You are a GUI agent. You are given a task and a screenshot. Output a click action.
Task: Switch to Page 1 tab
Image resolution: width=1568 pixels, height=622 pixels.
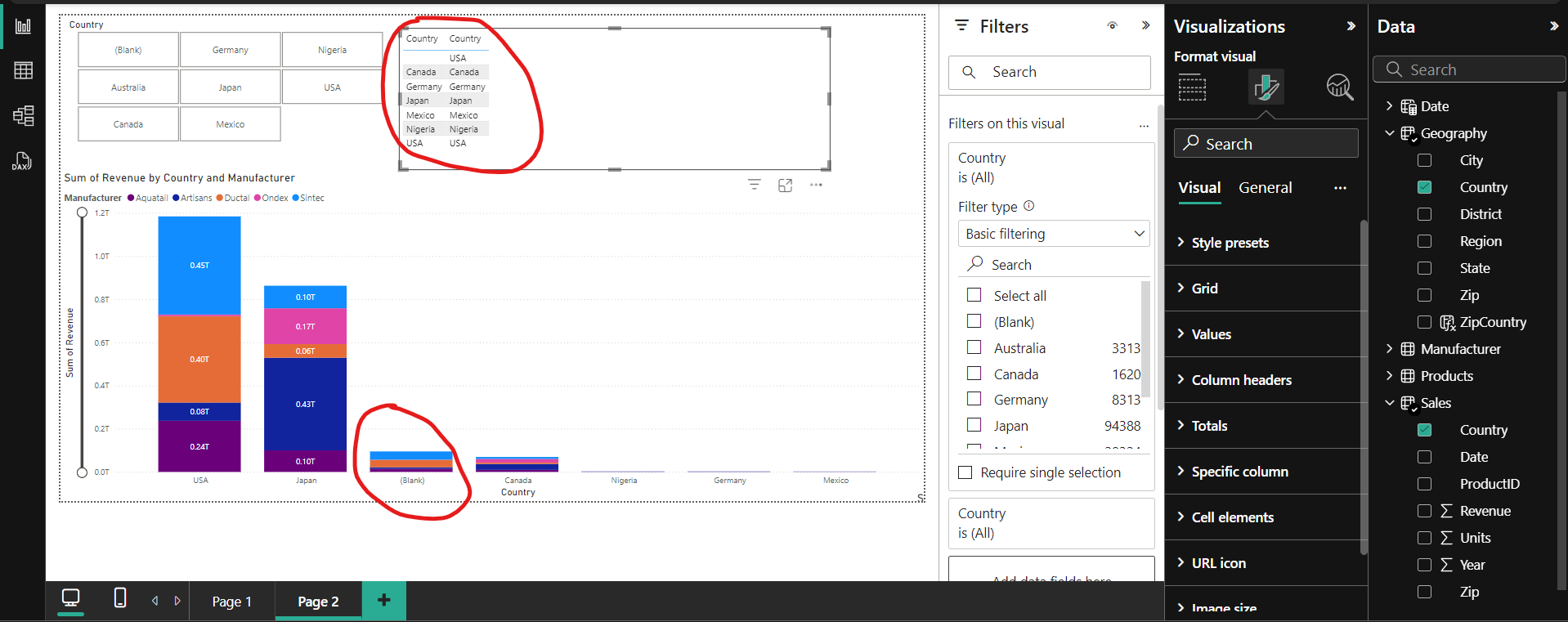pyautogui.click(x=231, y=602)
